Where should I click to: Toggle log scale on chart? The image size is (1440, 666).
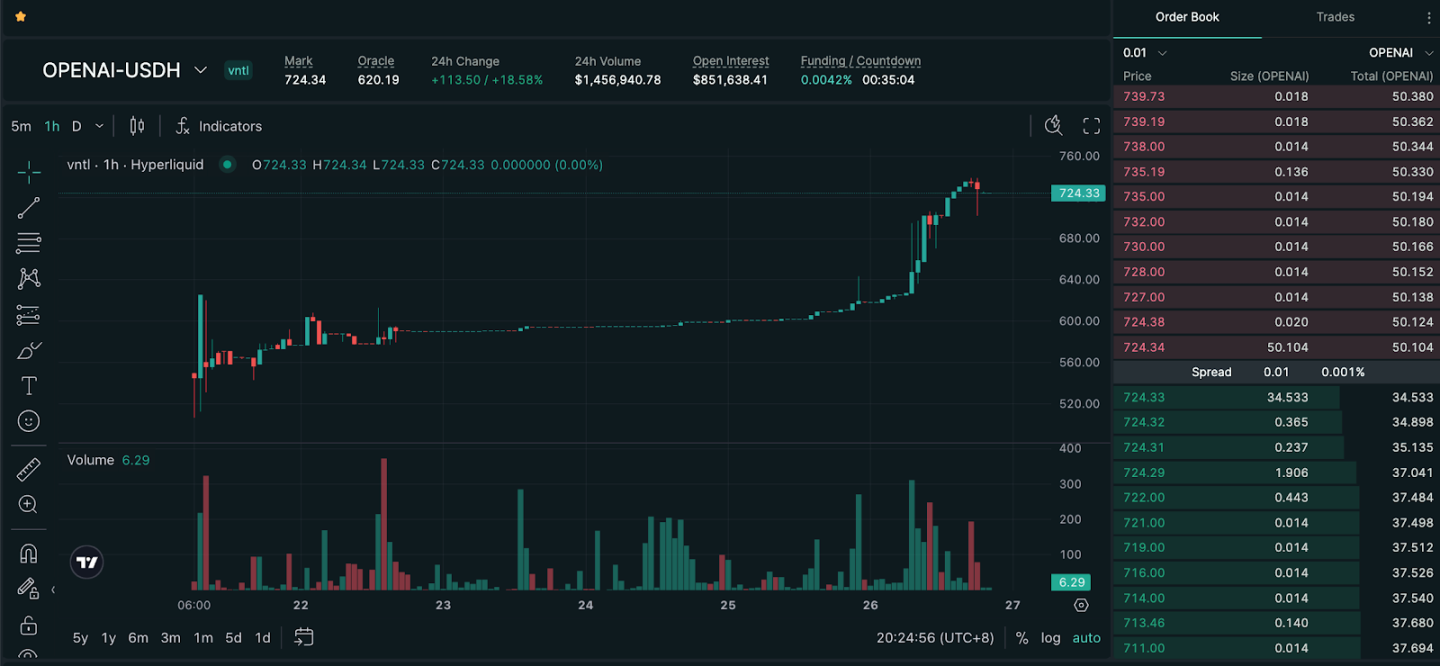(1050, 638)
